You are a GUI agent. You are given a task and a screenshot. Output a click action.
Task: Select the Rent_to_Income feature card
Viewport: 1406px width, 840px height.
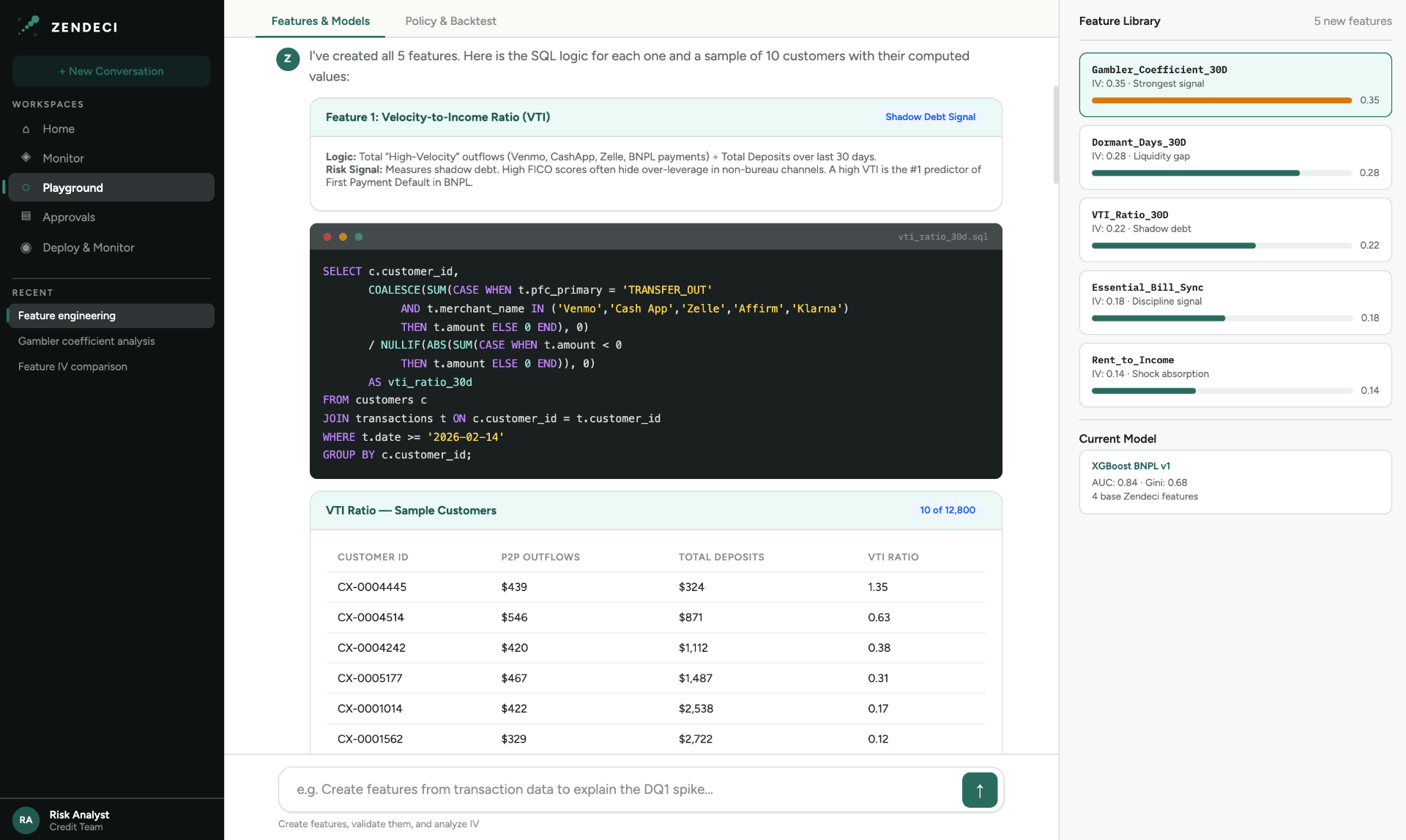[x=1235, y=375]
